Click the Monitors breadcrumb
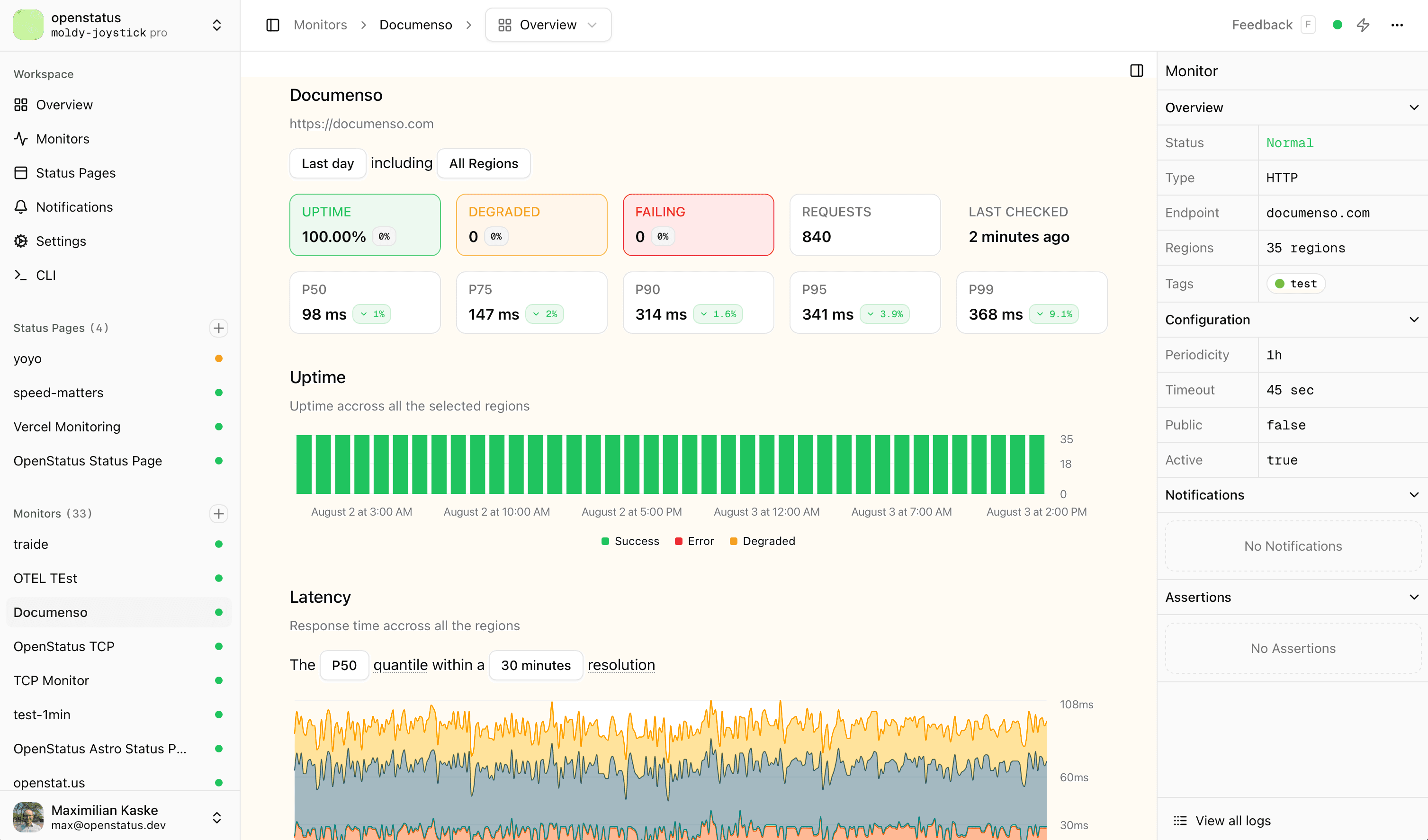The image size is (1428, 840). (x=320, y=24)
